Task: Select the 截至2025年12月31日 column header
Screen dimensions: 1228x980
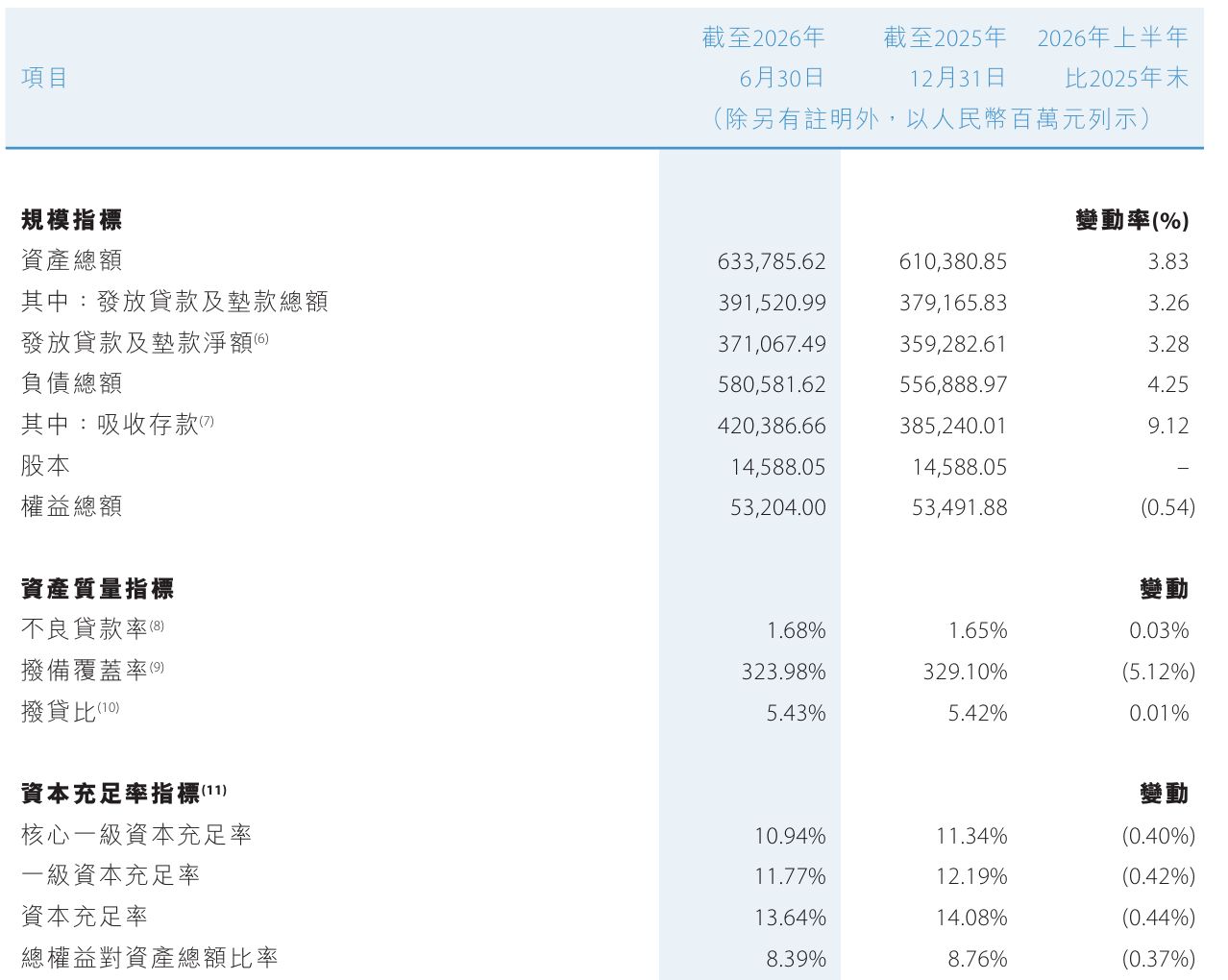Action: pos(945,58)
